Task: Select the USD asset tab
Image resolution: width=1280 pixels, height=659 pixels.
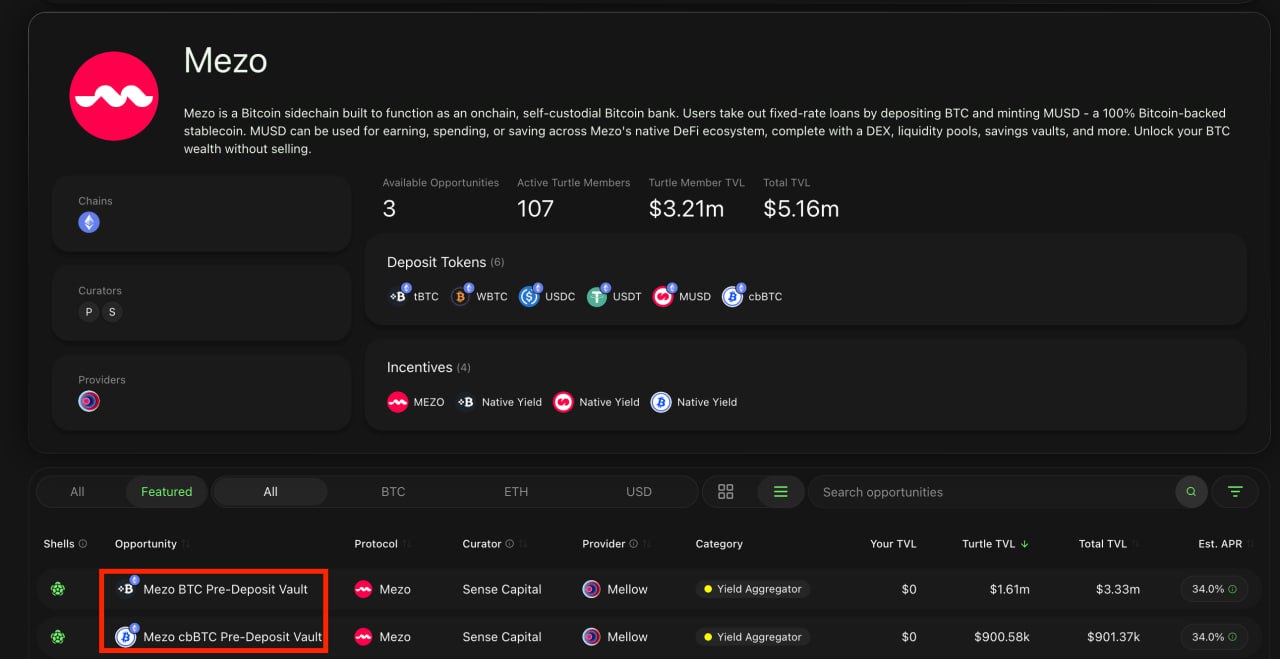Action: coord(639,492)
